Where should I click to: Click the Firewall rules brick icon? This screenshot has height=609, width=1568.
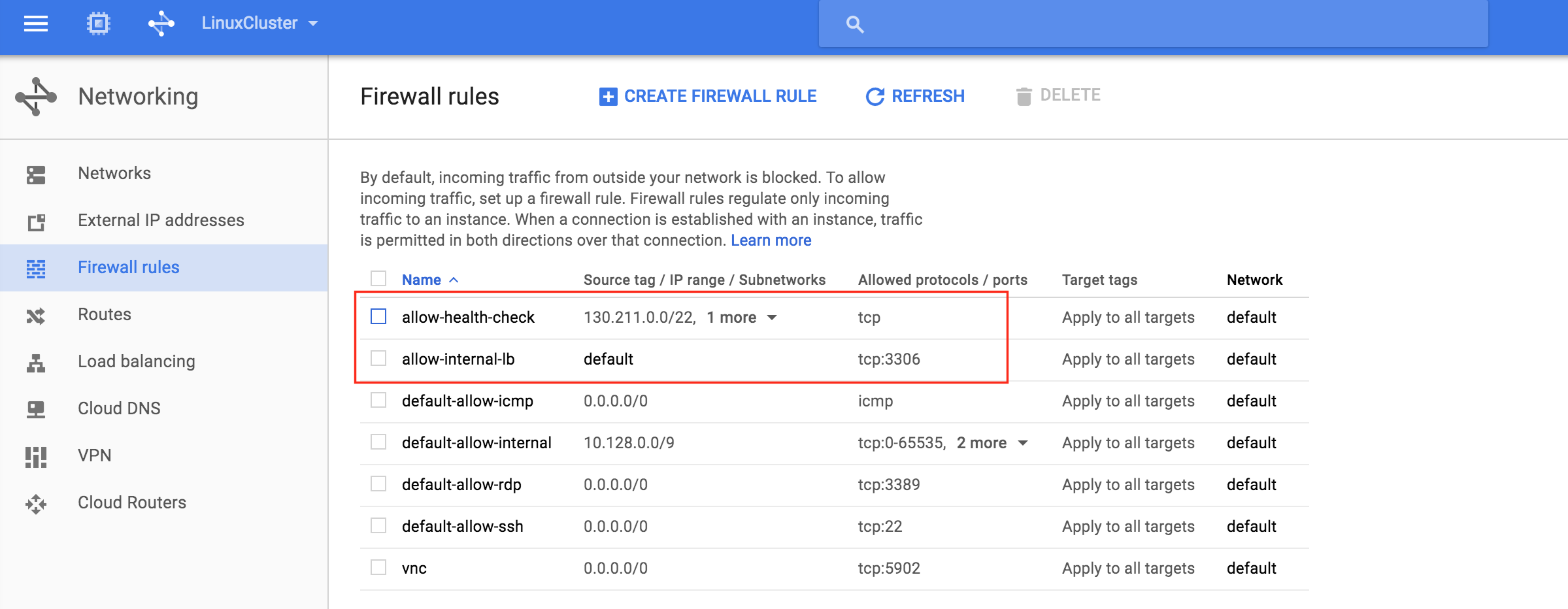click(x=36, y=269)
